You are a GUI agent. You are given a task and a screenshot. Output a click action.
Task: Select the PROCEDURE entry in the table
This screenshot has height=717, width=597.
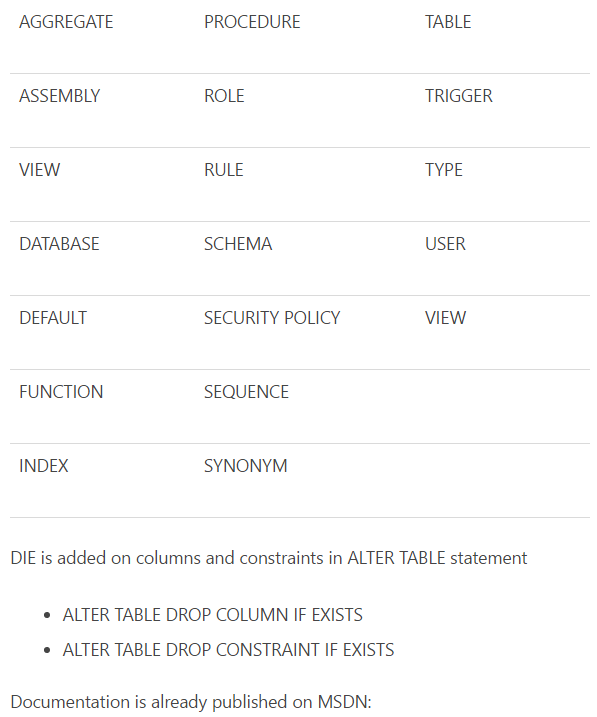(252, 22)
